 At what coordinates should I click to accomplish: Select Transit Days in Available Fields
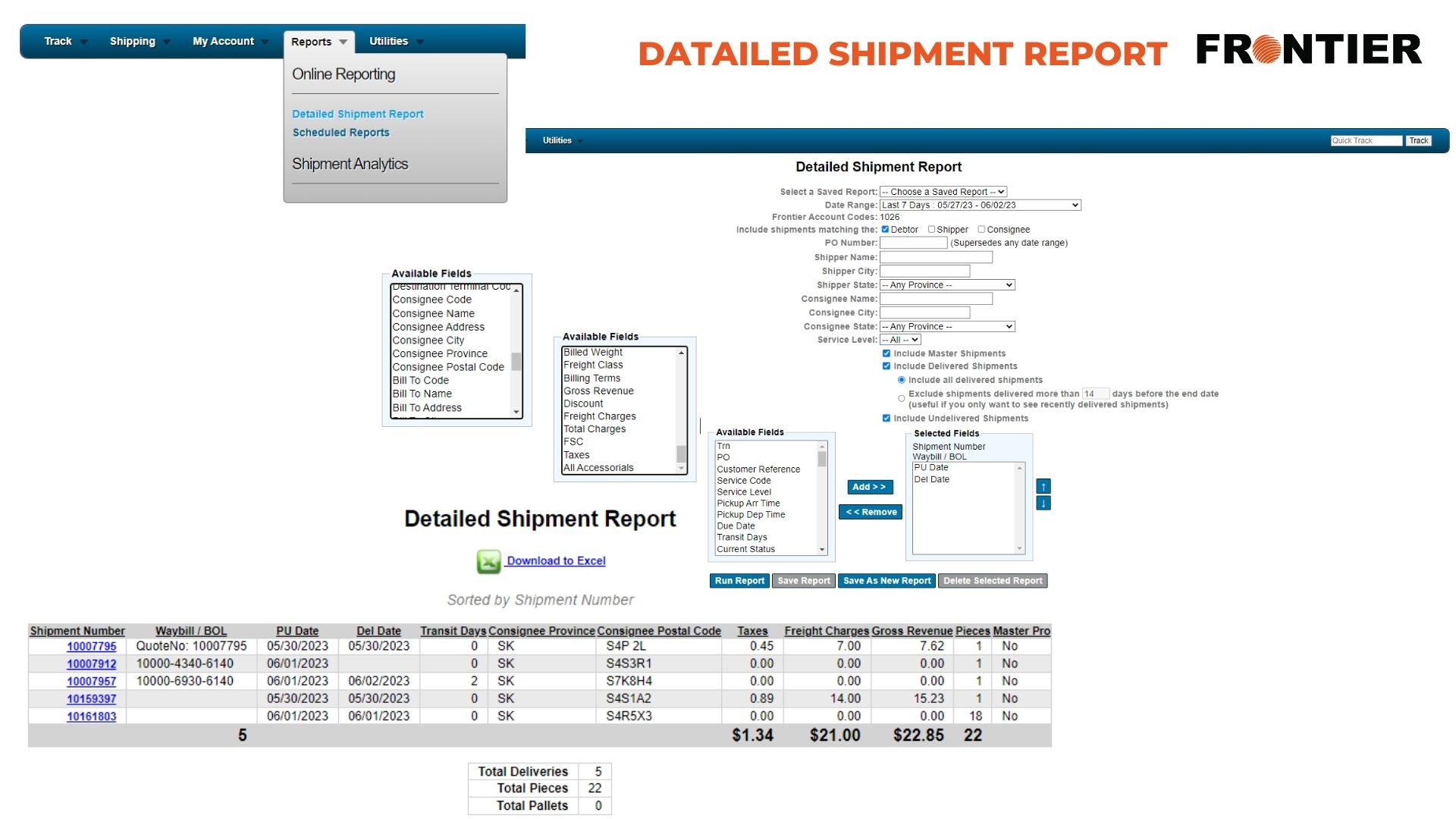(742, 537)
